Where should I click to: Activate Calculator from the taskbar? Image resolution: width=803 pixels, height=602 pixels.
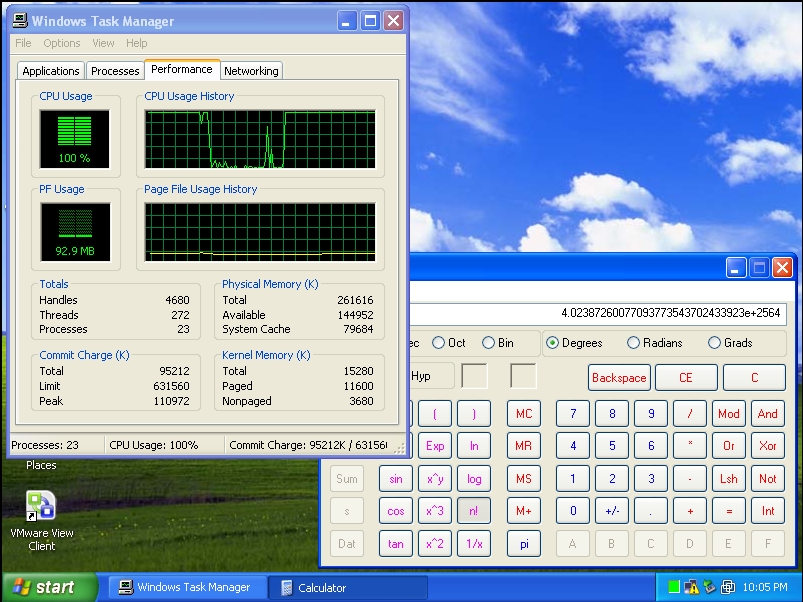(x=348, y=587)
